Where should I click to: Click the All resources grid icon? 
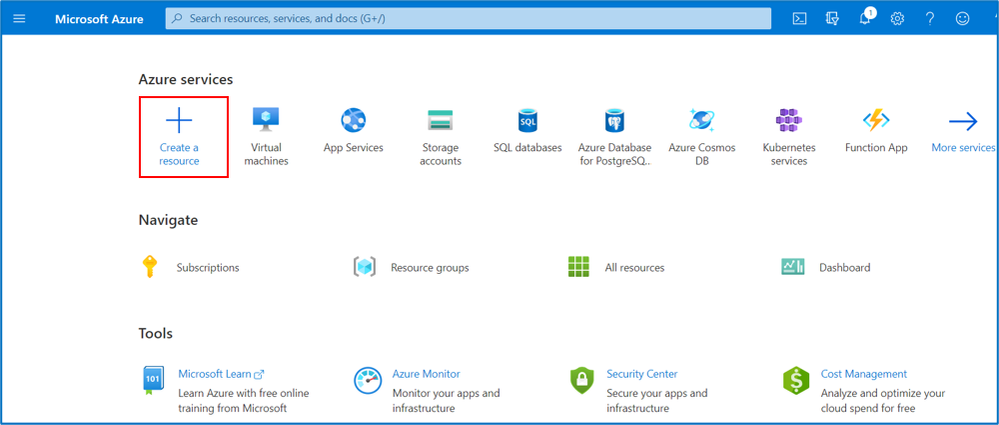tap(579, 266)
